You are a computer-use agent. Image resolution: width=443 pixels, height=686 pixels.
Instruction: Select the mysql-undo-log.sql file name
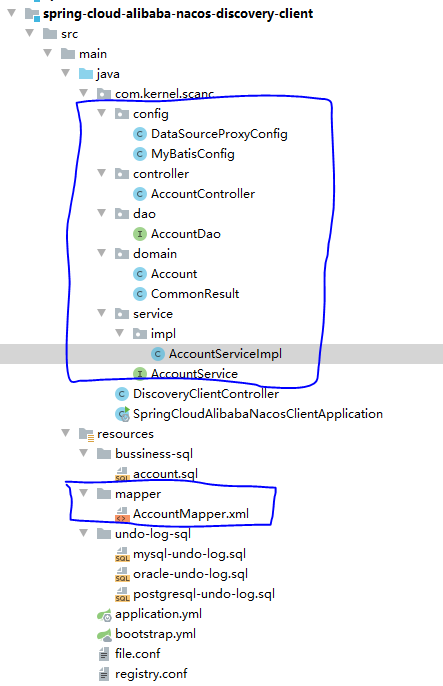coord(189,554)
